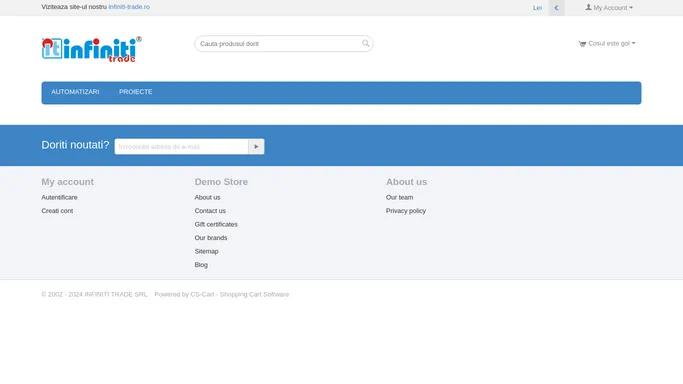This screenshot has height=384, width=683.
Task: Submit newsletter email with arrow button
Action: point(256,147)
